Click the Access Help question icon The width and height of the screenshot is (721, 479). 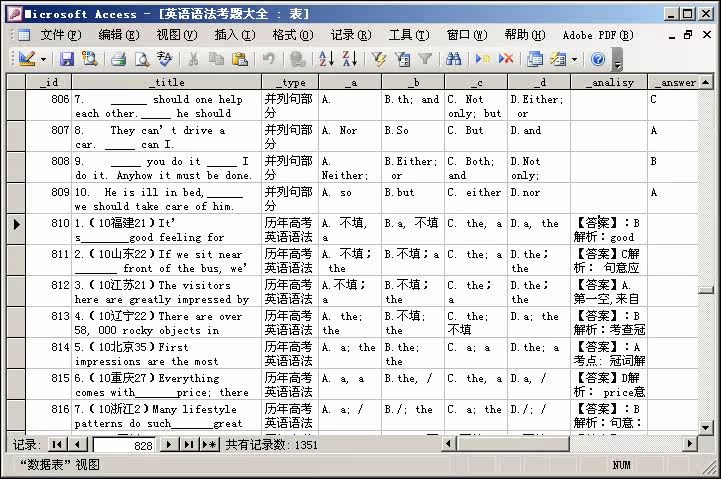[598, 59]
